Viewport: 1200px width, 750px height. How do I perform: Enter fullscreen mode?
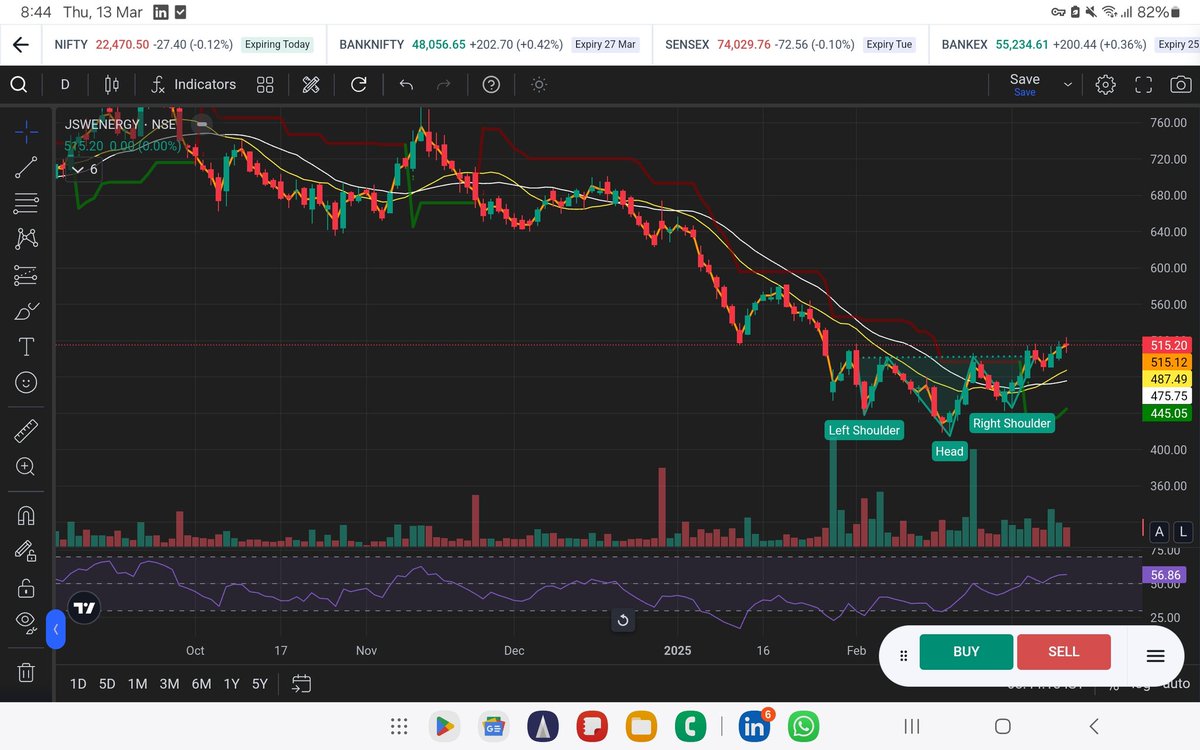1143,85
